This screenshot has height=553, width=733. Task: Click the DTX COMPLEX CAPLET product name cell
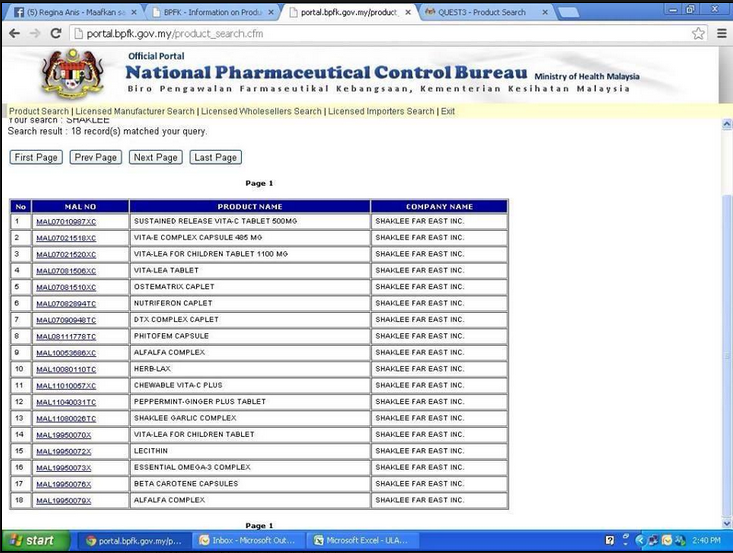[x=250, y=320]
